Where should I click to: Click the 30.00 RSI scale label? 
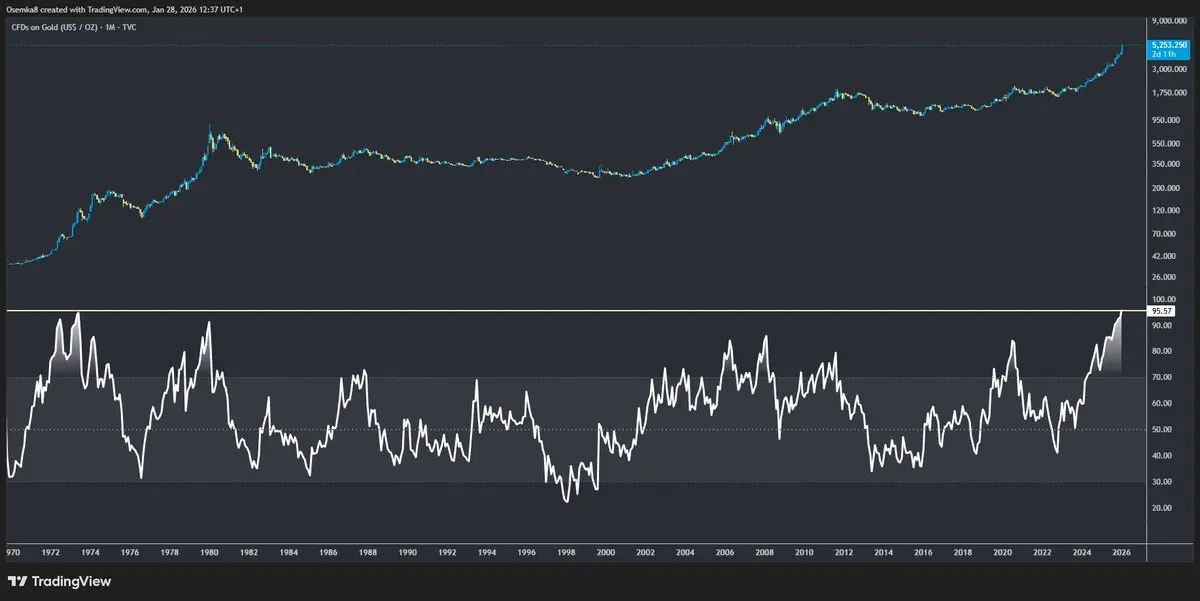1161,481
